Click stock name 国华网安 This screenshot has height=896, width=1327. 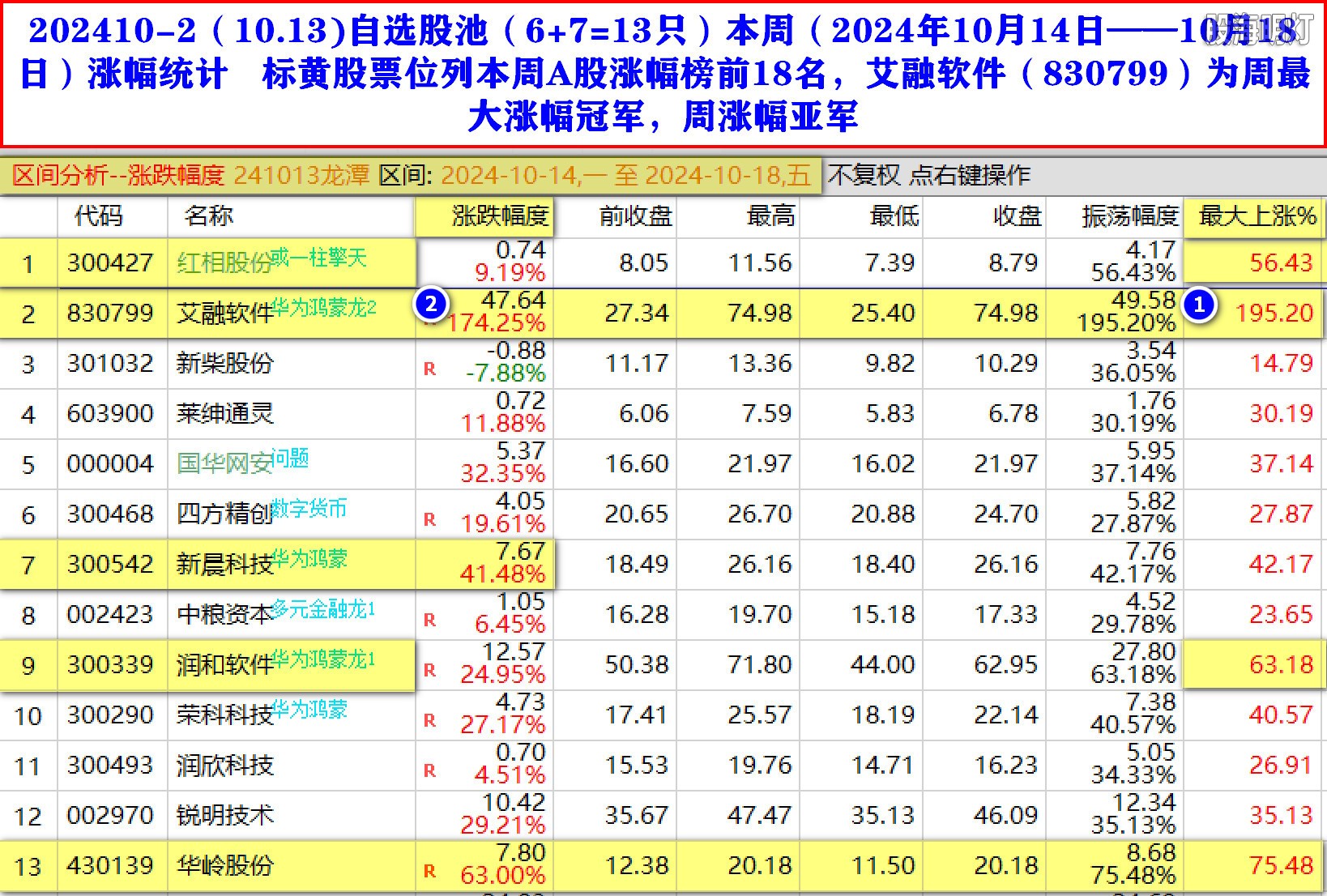224,464
